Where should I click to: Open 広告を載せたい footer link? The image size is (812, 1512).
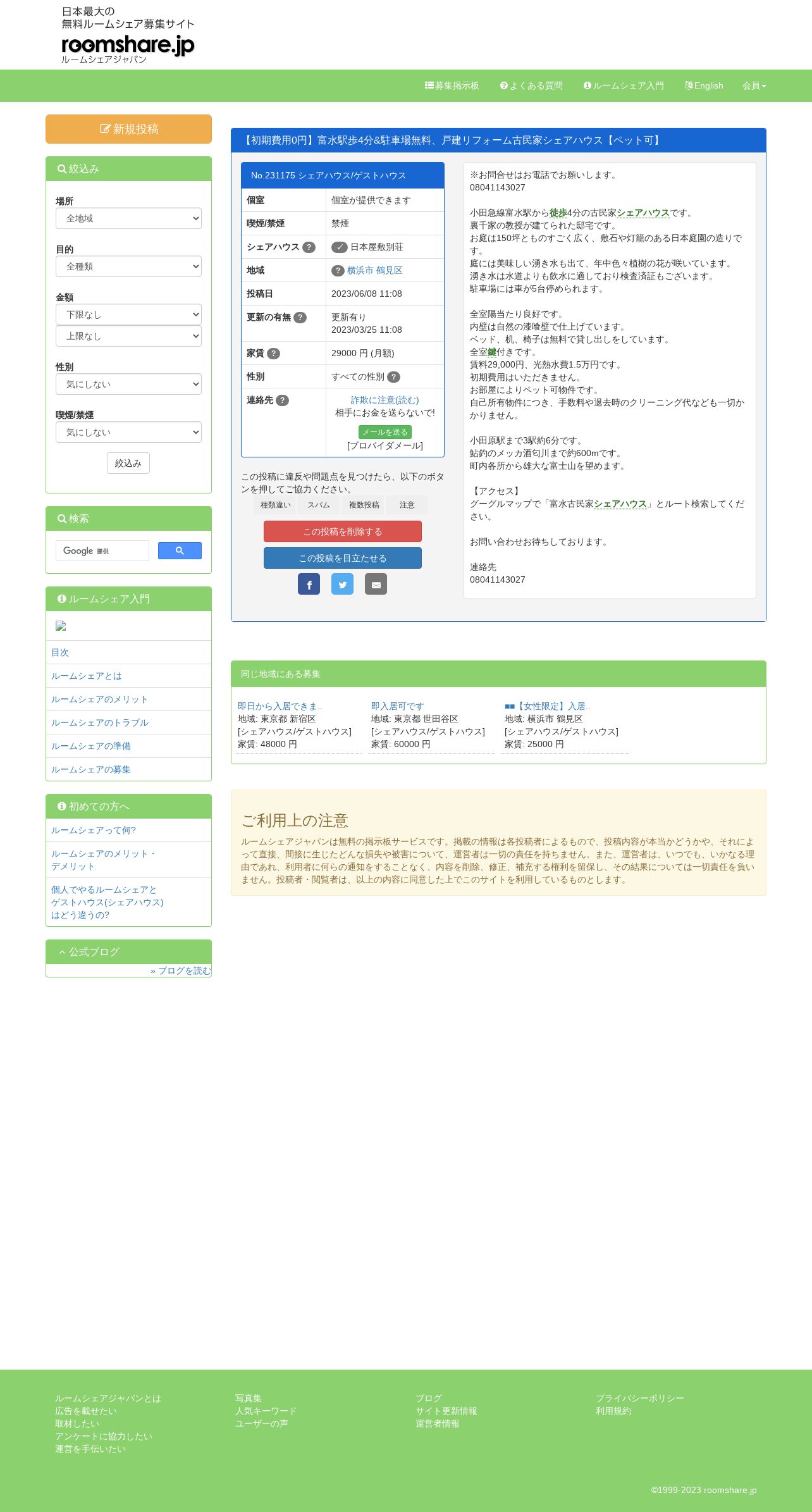(86, 1411)
